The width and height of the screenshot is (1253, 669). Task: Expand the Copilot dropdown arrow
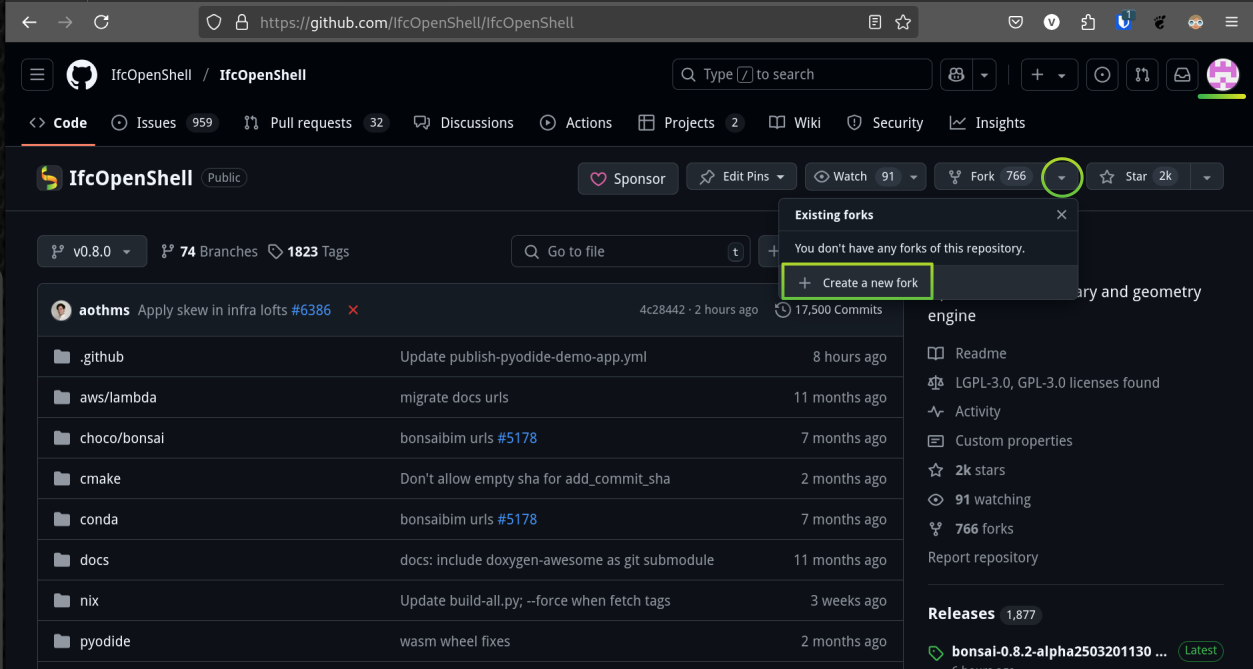pyautogui.click(x=985, y=75)
